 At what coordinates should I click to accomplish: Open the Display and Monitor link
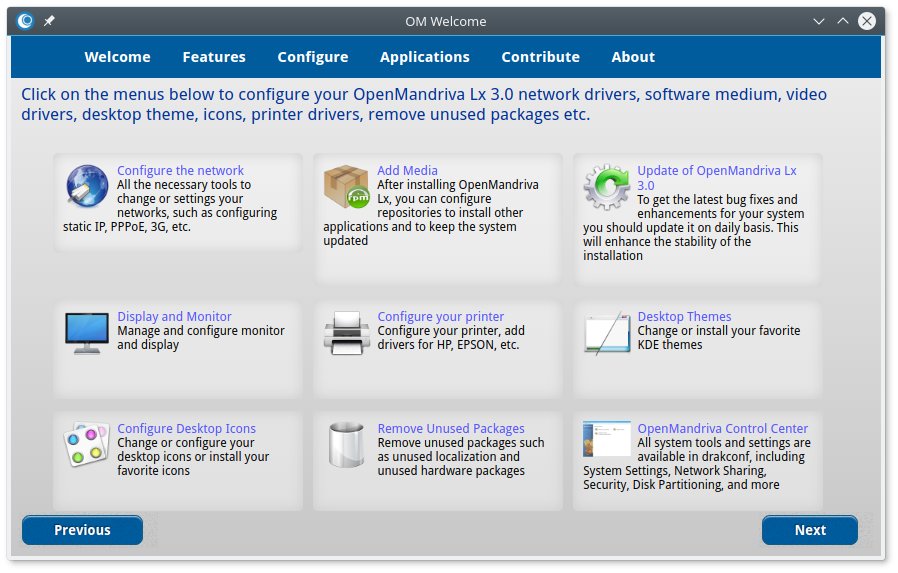click(175, 317)
